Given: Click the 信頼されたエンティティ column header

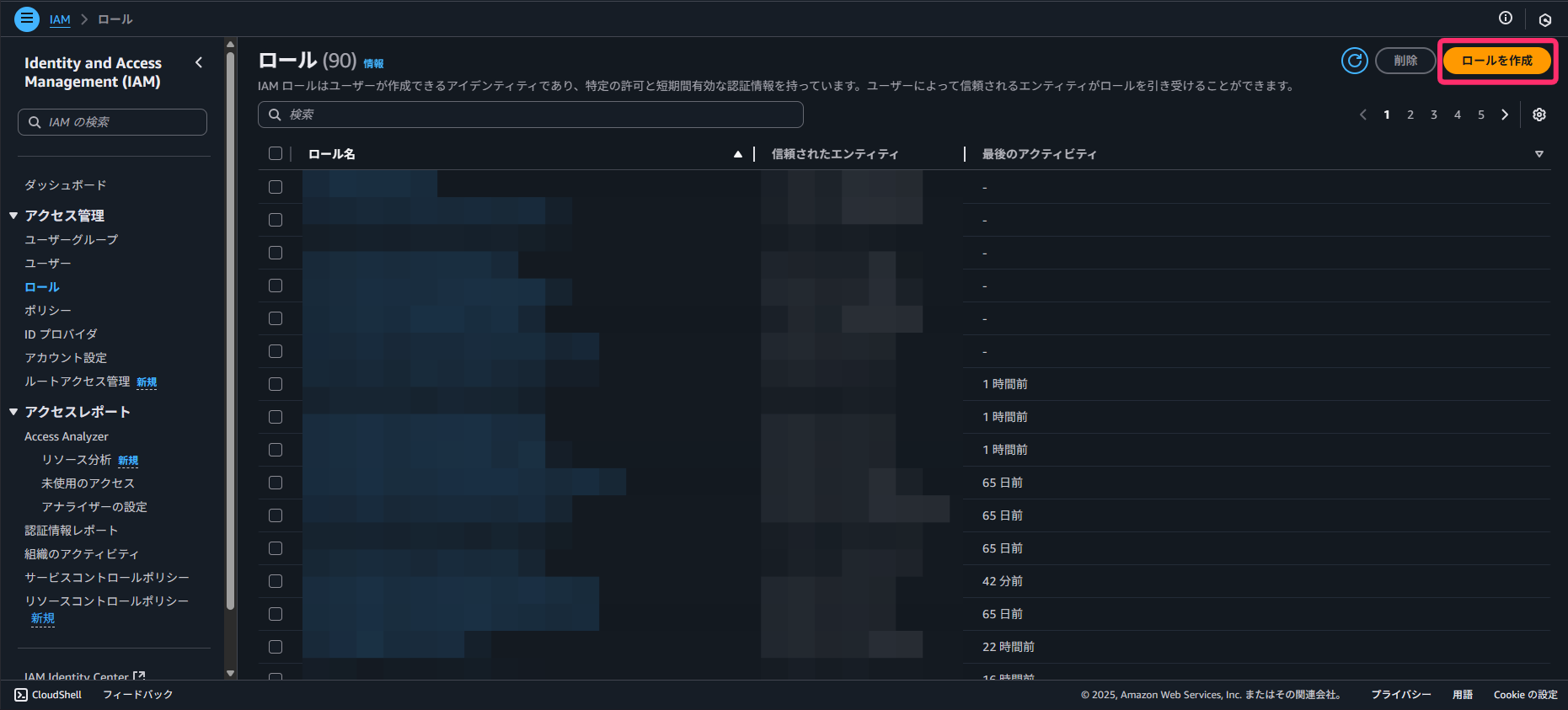Looking at the screenshot, I should point(835,154).
